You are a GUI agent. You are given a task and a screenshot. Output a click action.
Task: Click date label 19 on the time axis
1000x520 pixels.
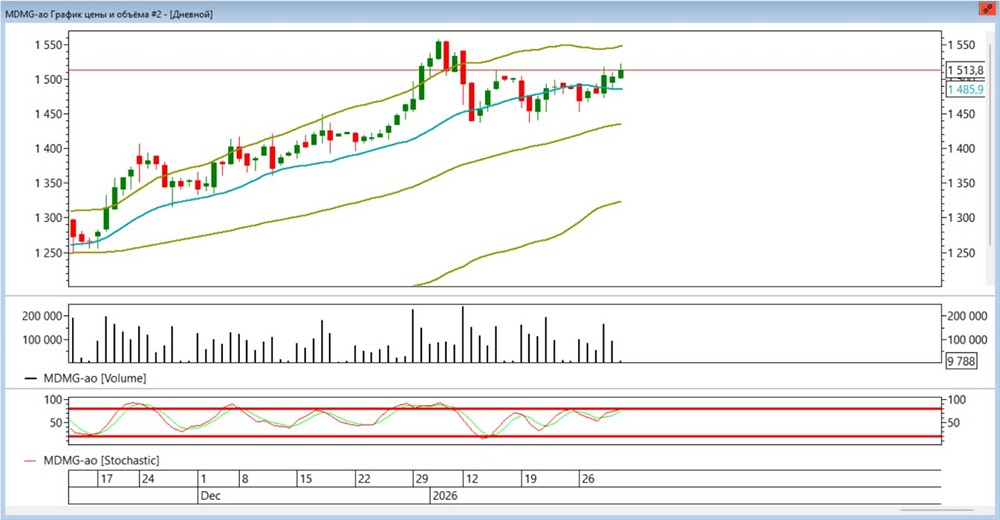(x=530, y=479)
